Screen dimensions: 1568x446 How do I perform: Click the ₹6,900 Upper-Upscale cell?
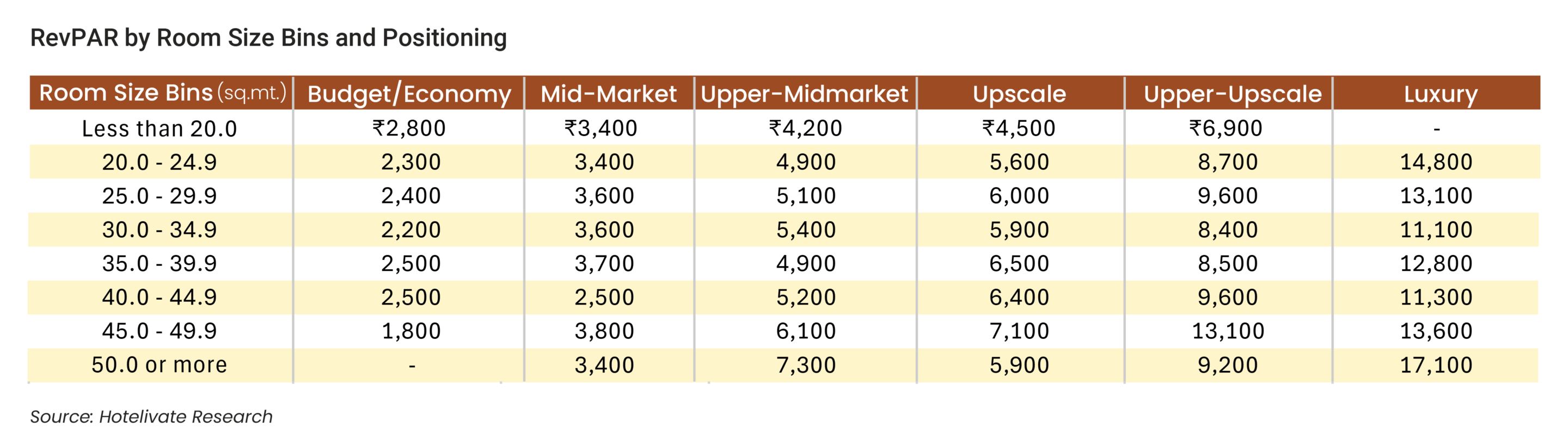point(1226,128)
